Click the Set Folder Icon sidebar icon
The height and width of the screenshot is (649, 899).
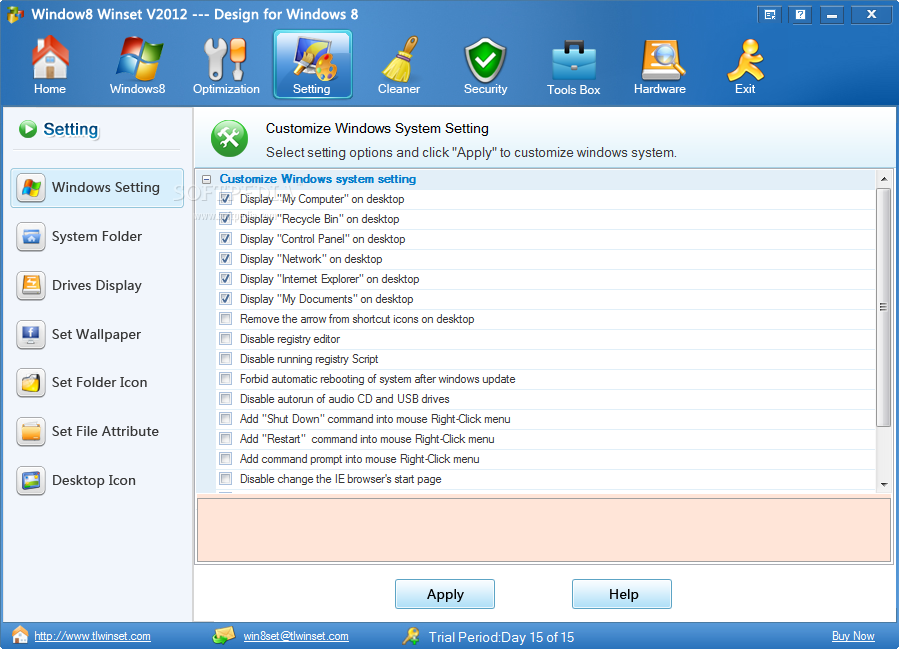pos(31,382)
